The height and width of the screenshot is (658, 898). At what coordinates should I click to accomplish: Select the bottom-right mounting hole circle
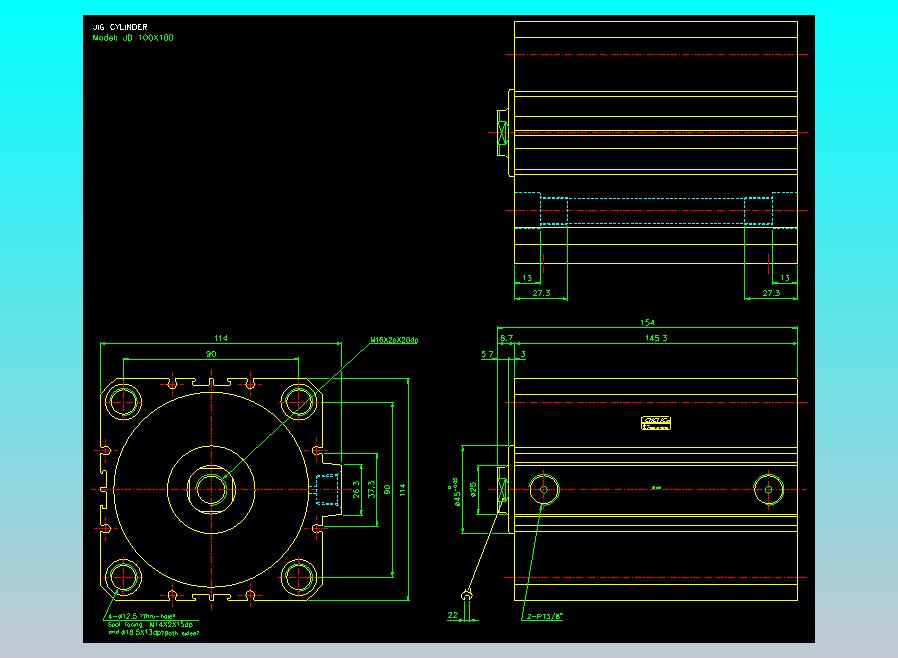298,577
